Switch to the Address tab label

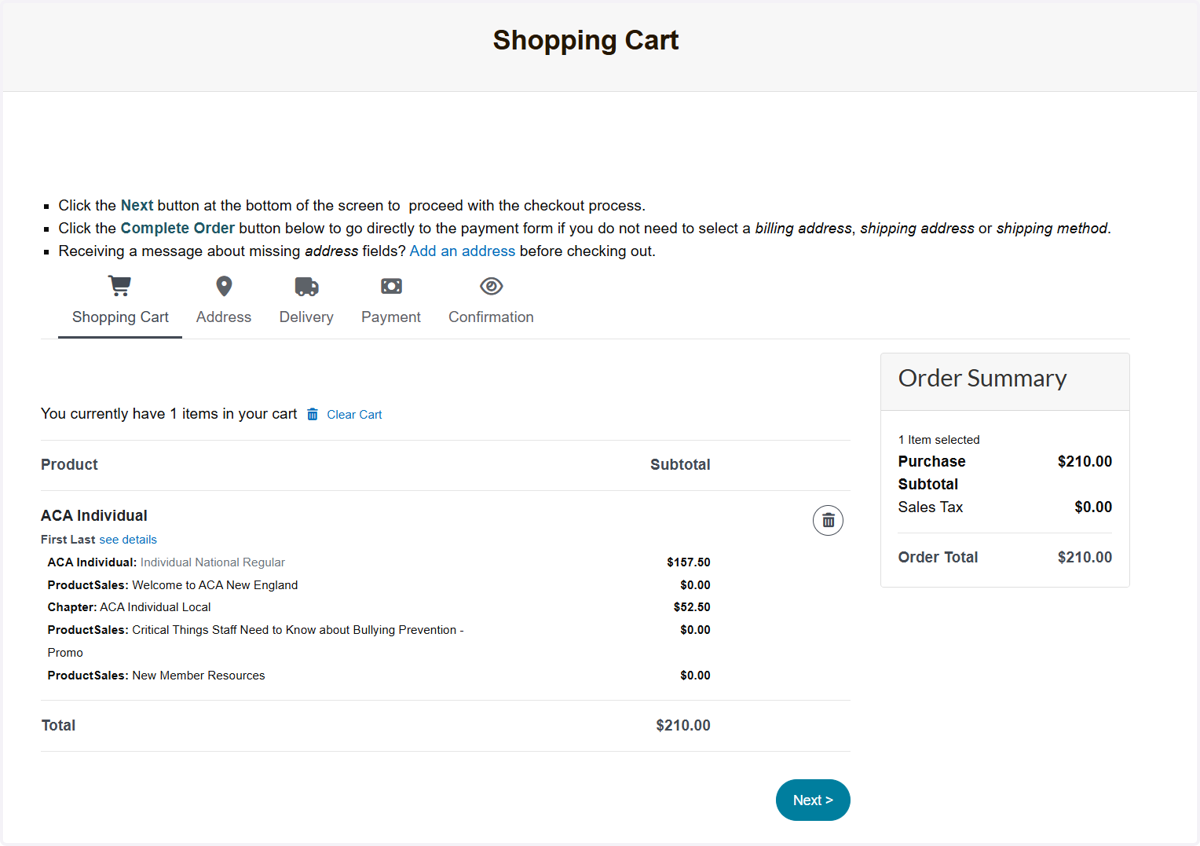tap(224, 317)
